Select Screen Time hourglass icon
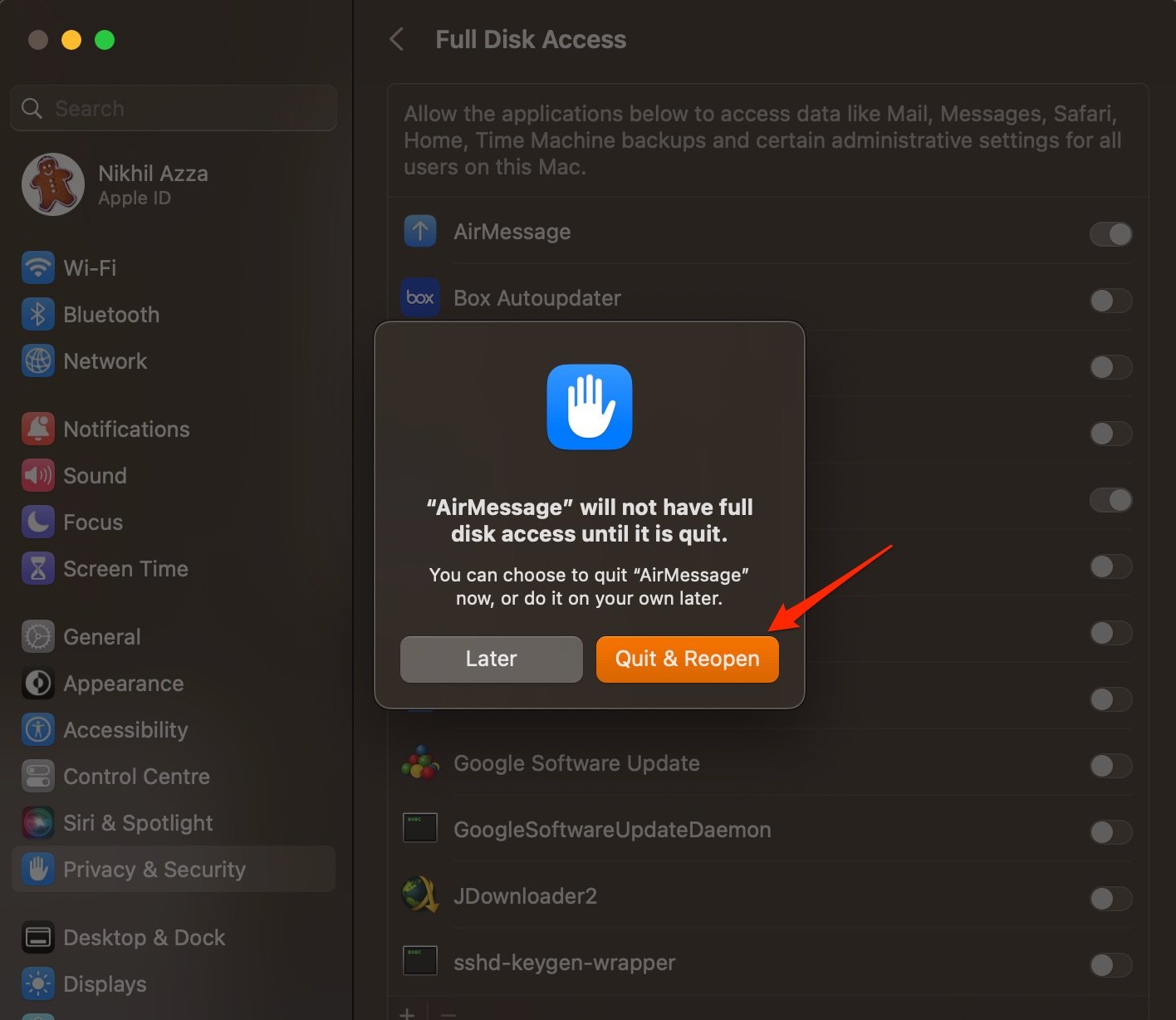Image resolution: width=1176 pixels, height=1020 pixels. point(38,568)
